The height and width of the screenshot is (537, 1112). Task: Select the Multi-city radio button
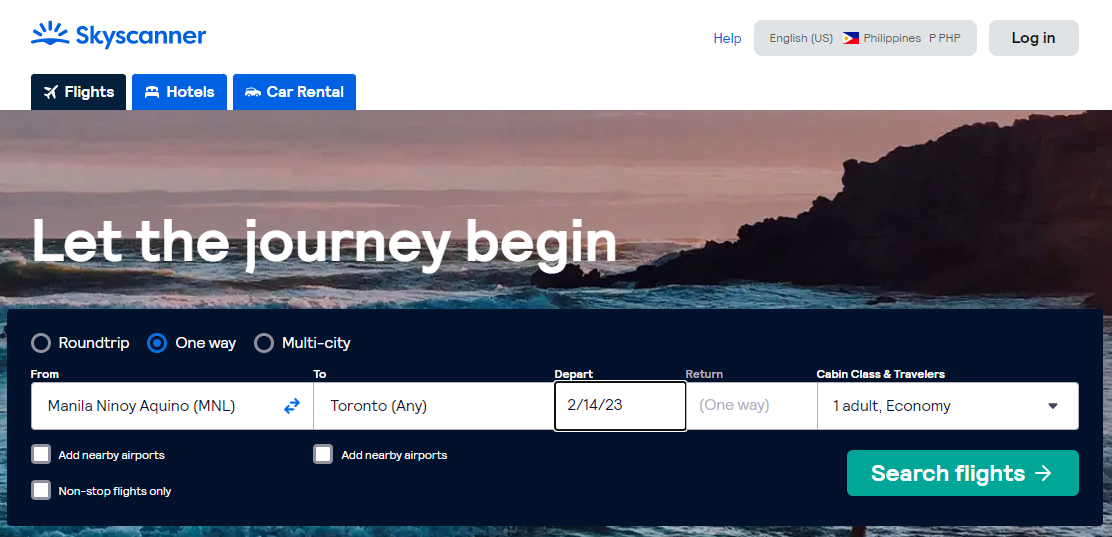point(264,343)
